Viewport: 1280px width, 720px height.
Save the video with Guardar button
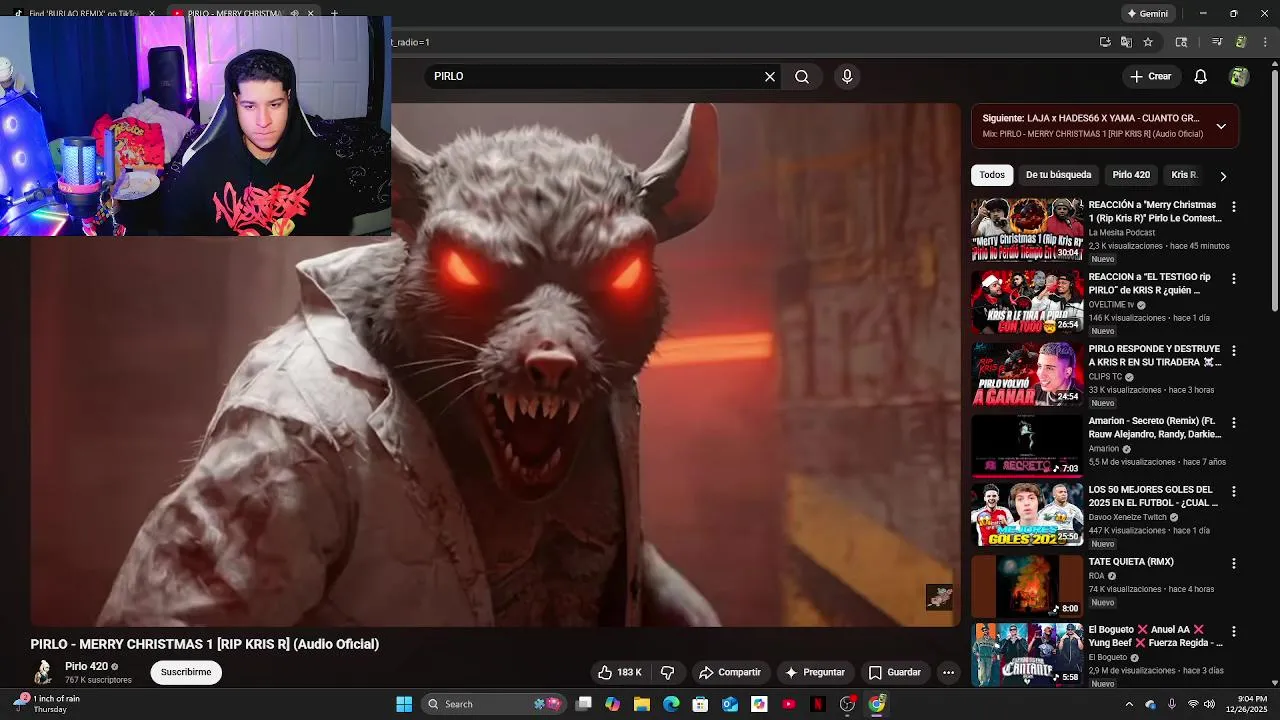(894, 672)
